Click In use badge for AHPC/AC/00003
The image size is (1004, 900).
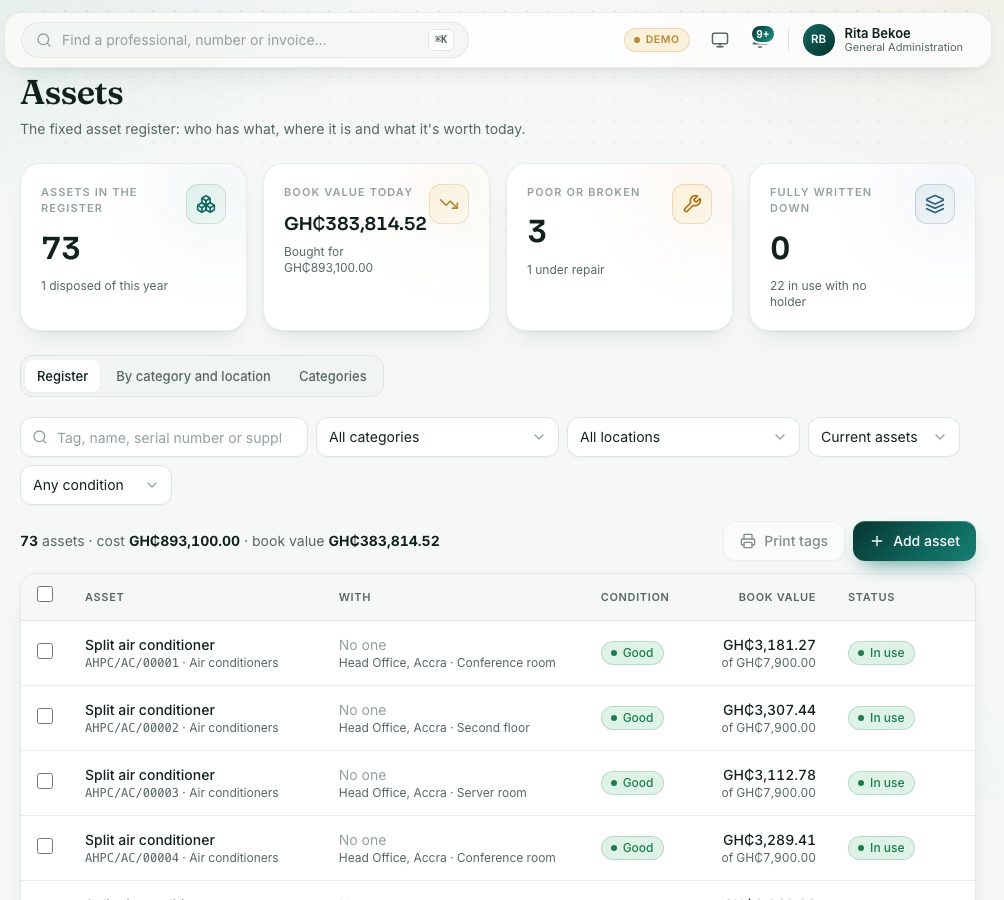point(881,783)
